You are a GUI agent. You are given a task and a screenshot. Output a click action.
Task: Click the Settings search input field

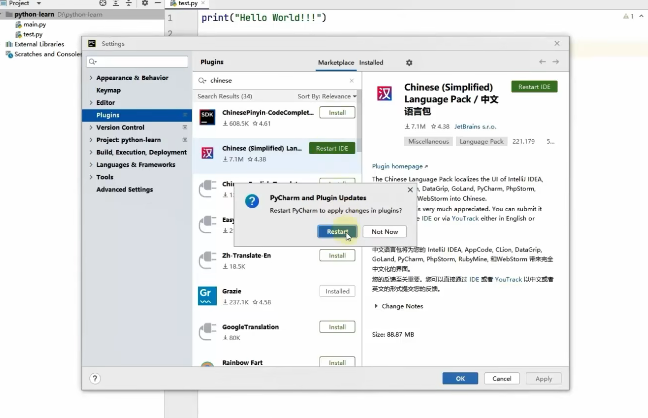[137, 62]
